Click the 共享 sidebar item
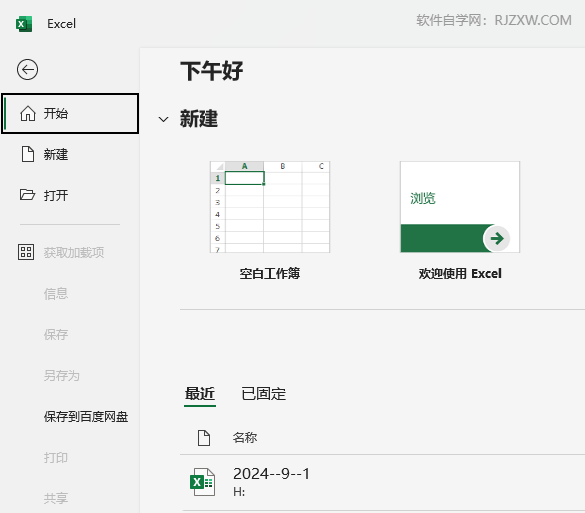Image resolution: width=585 pixels, height=513 pixels. 56,498
